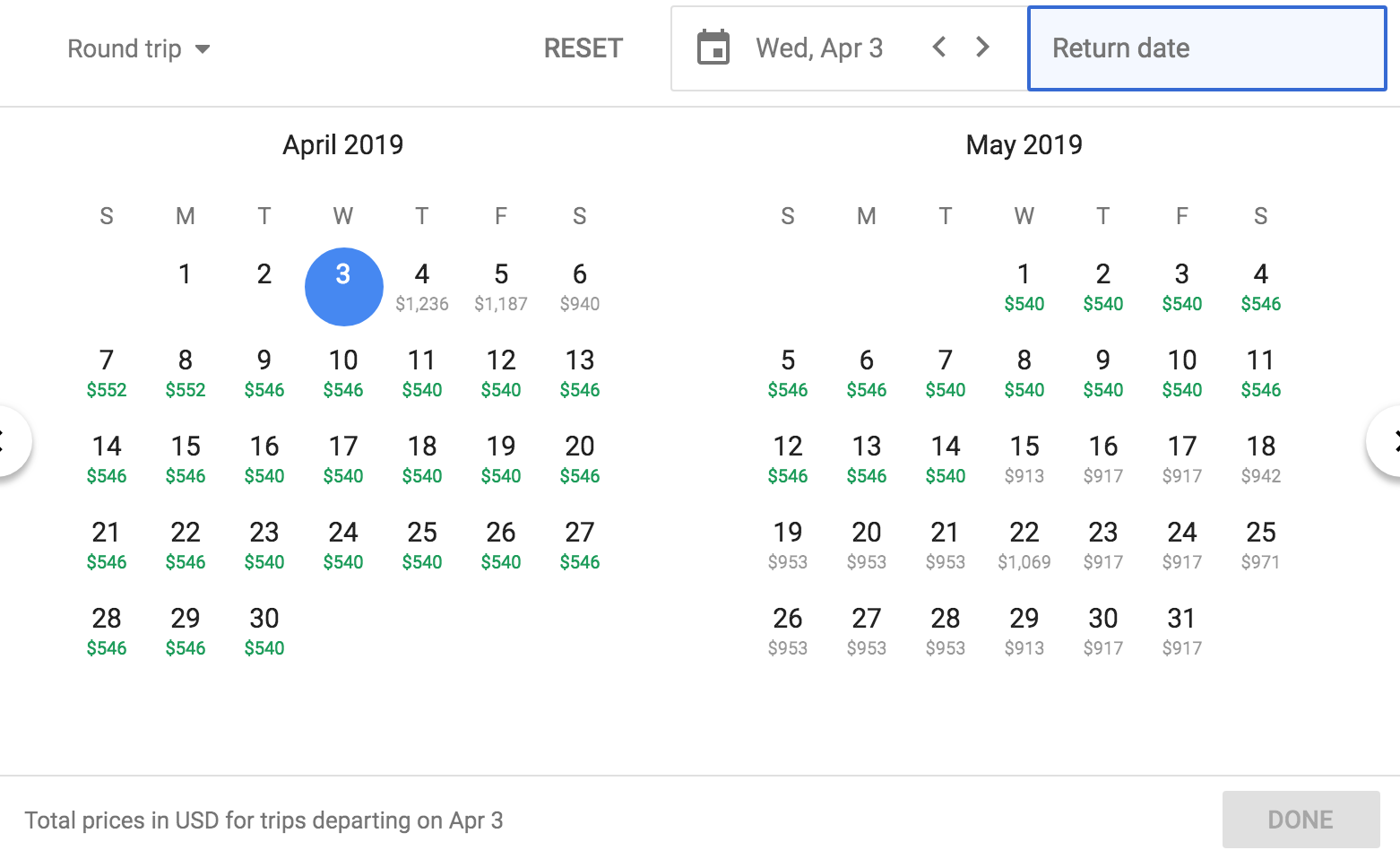1400x859 pixels.
Task: Click the calendar icon beside departure date
Action: coord(713,48)
